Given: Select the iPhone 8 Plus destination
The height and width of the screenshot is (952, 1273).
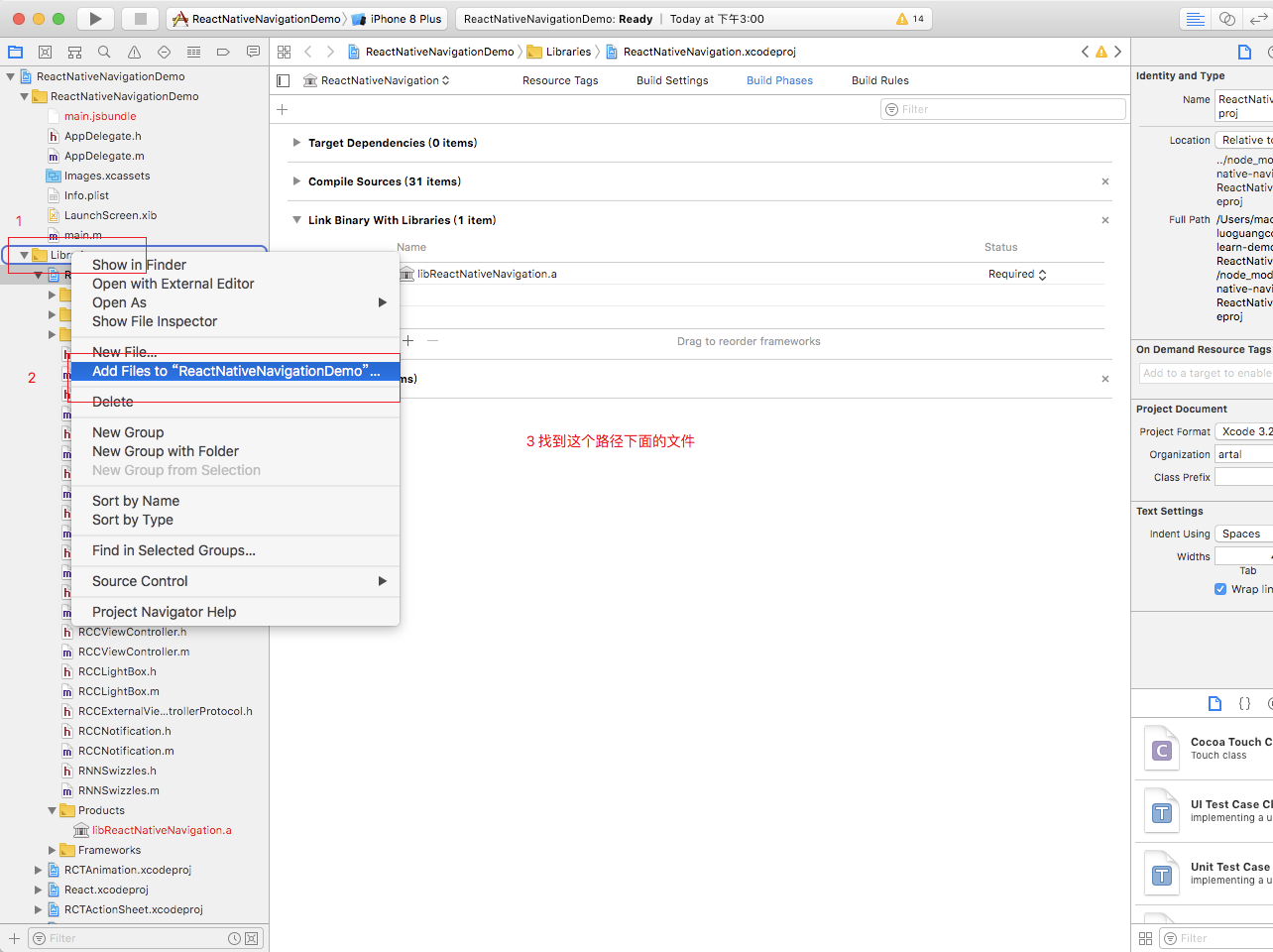Looking at the screenshot, I should [x=398, y=19].
